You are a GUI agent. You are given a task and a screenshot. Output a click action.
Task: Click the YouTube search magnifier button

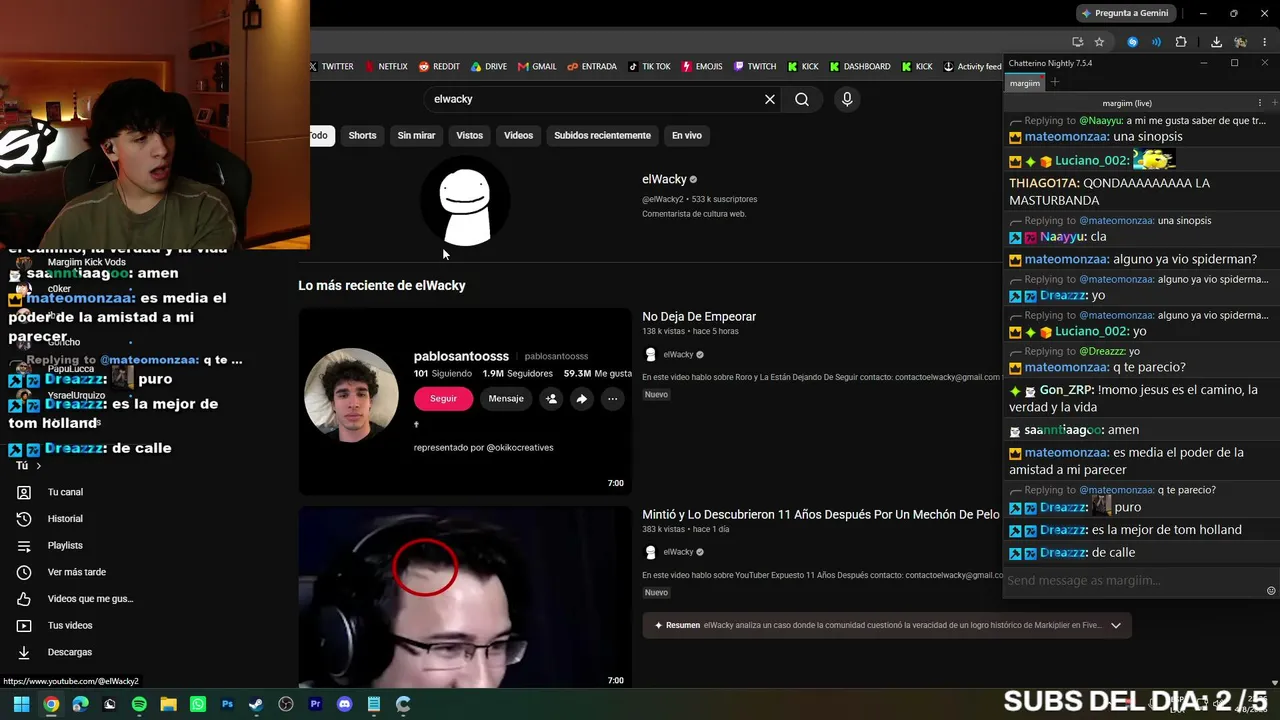(802, 99)
